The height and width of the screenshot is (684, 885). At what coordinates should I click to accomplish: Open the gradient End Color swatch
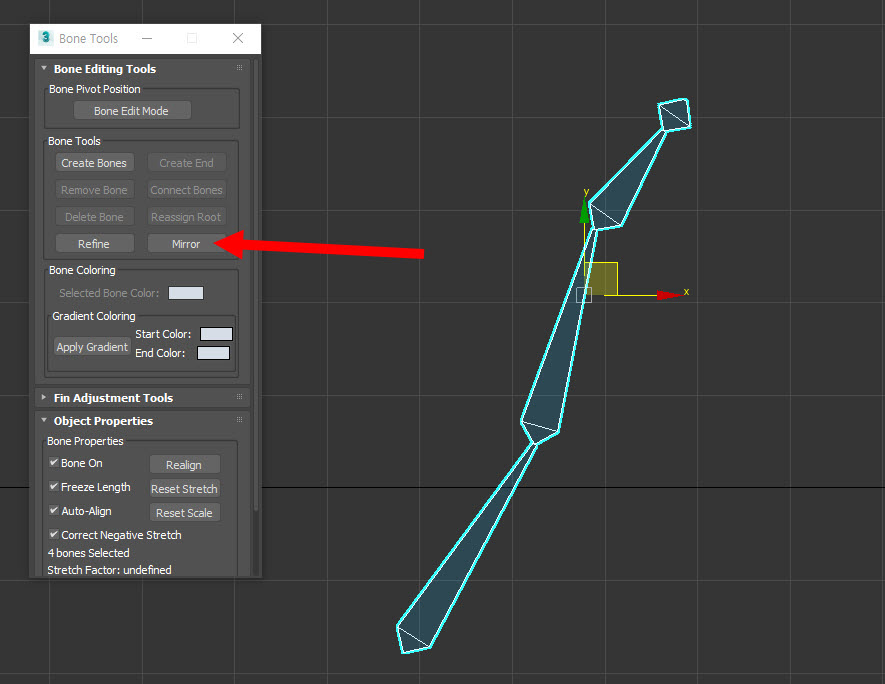pyautogui.click(x=213, y=353)
